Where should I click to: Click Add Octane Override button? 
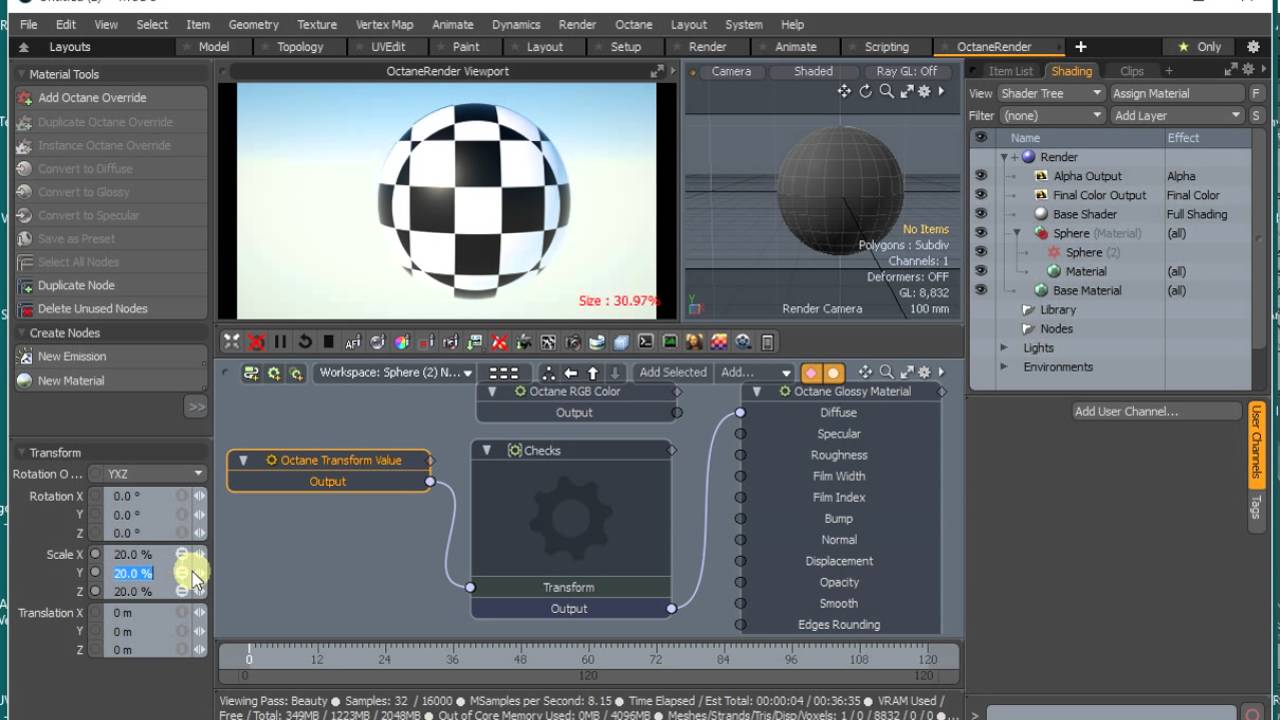click(110, 98)
